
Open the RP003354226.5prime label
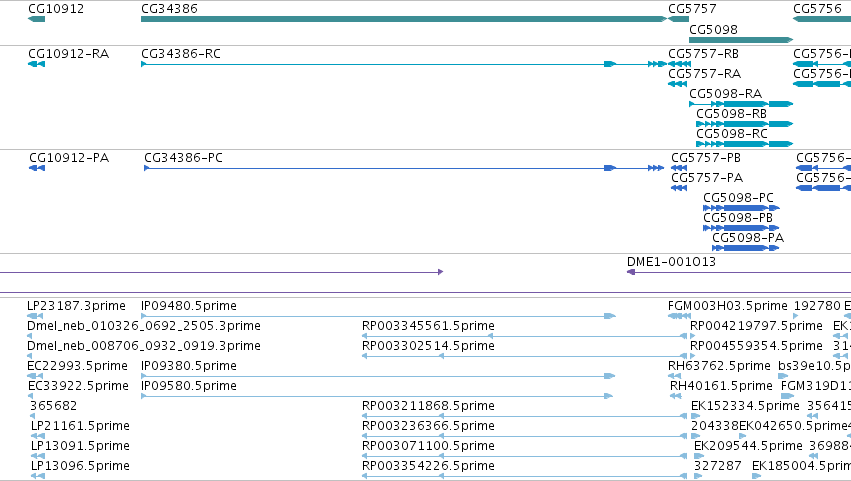(x=428, y=466)
